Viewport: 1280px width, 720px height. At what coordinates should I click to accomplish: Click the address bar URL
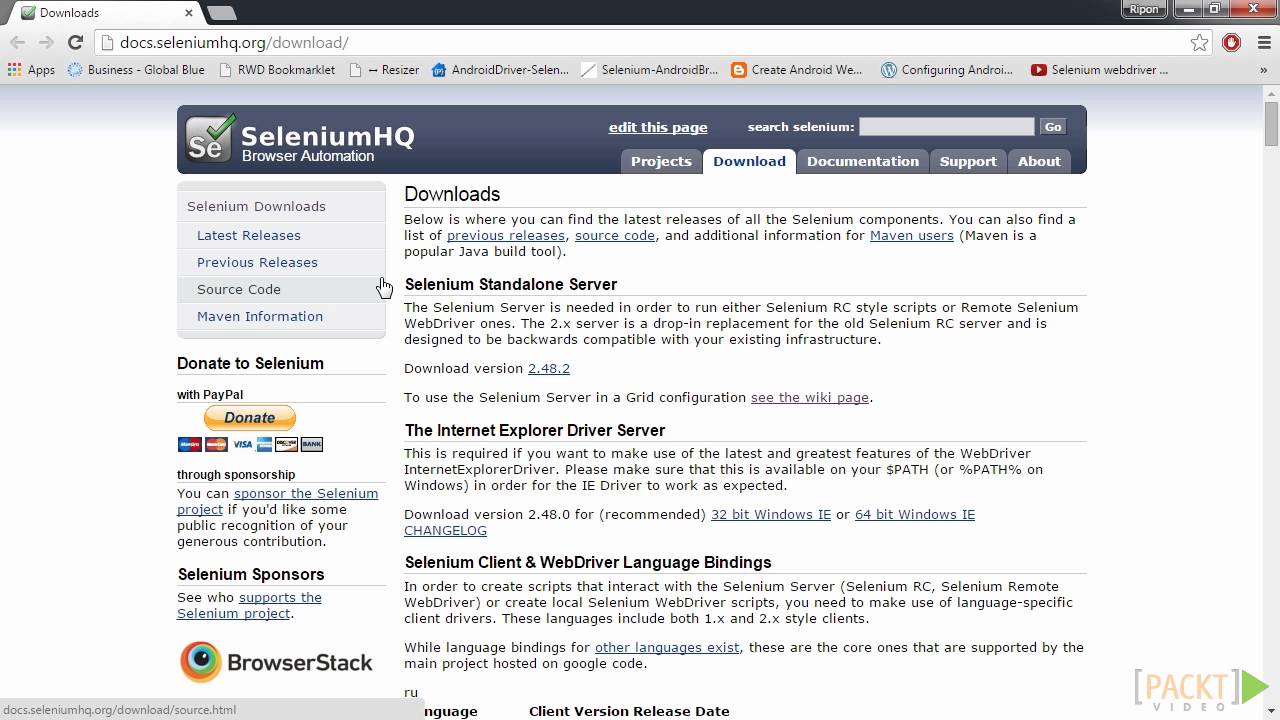(x=234, y=42)
